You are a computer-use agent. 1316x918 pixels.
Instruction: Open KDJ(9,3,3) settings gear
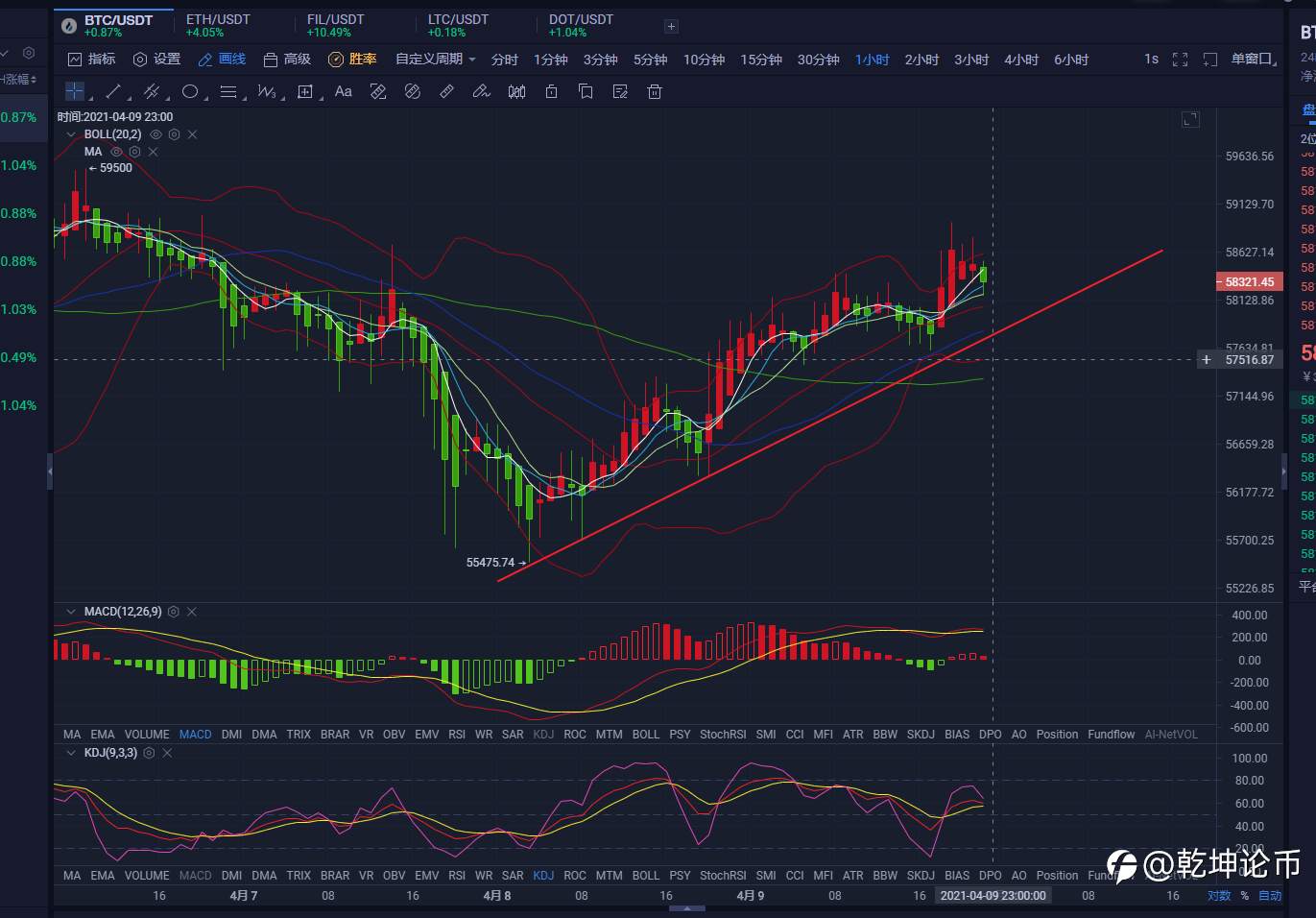(149, 753)
